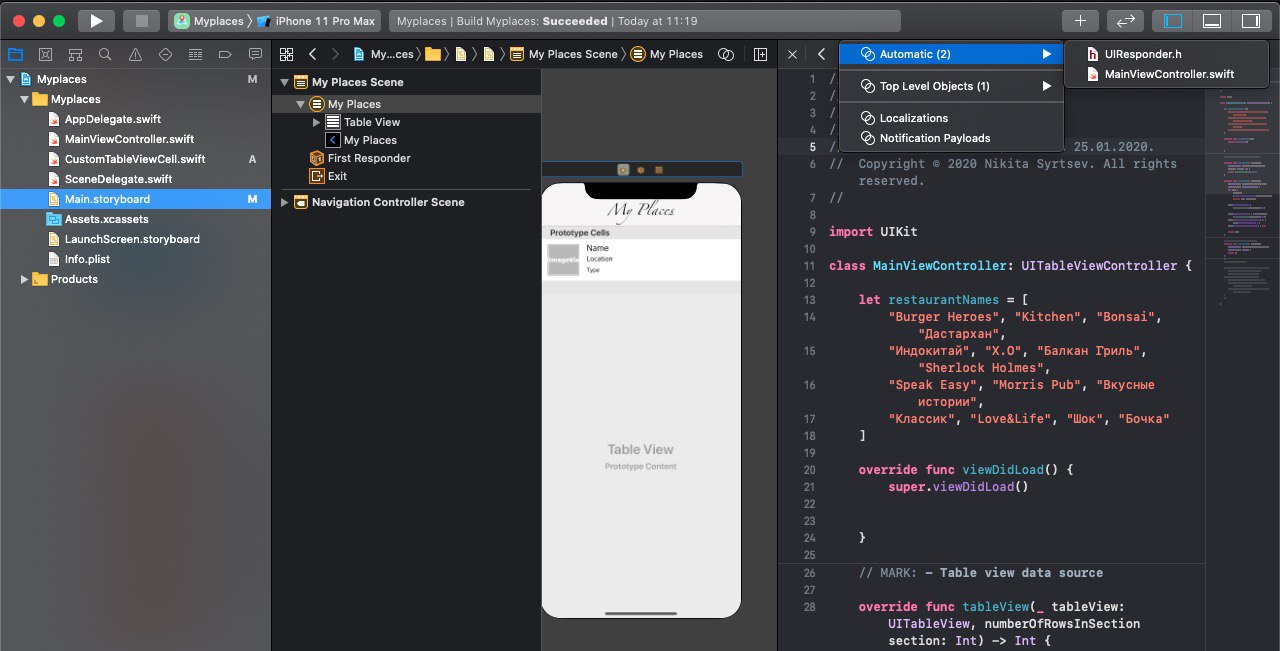
Task: Go back in storyboard editor history
Action: pyautogui.click(x=313, y=54)
